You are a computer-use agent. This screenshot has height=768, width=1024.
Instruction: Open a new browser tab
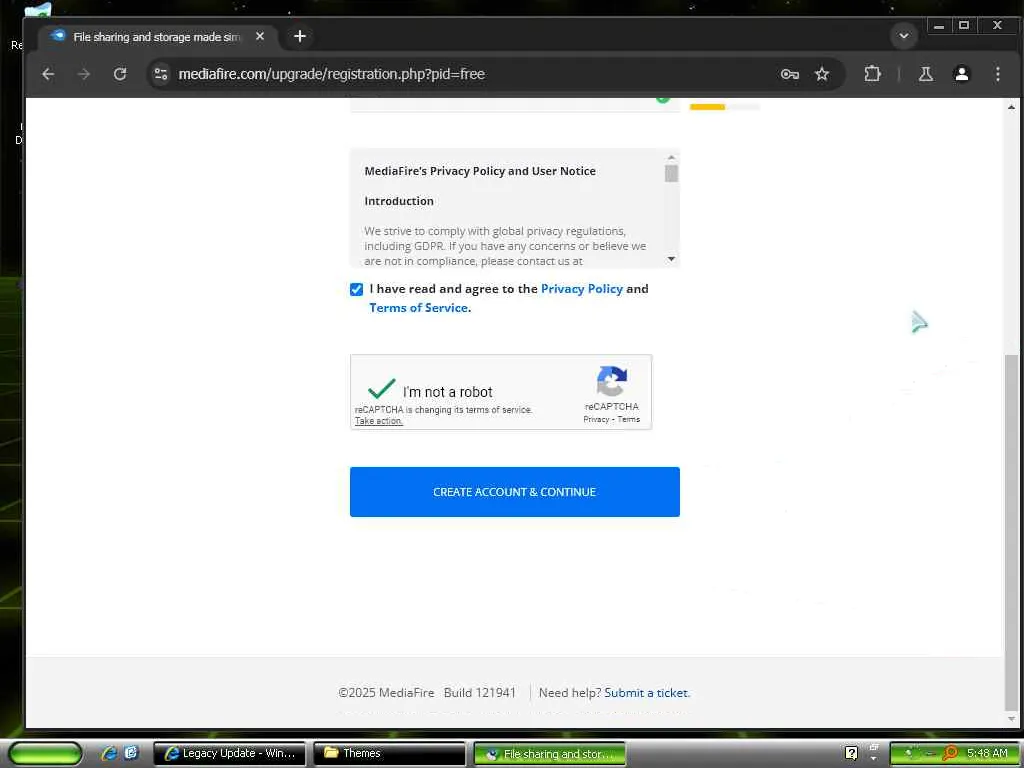click(300, 37)
